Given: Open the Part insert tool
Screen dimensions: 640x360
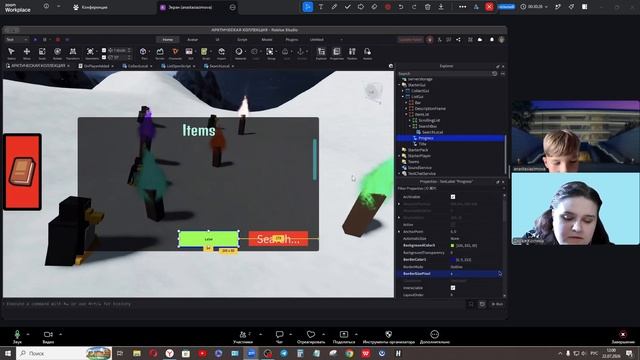Looking at the screenshot, I should point(143,53).
